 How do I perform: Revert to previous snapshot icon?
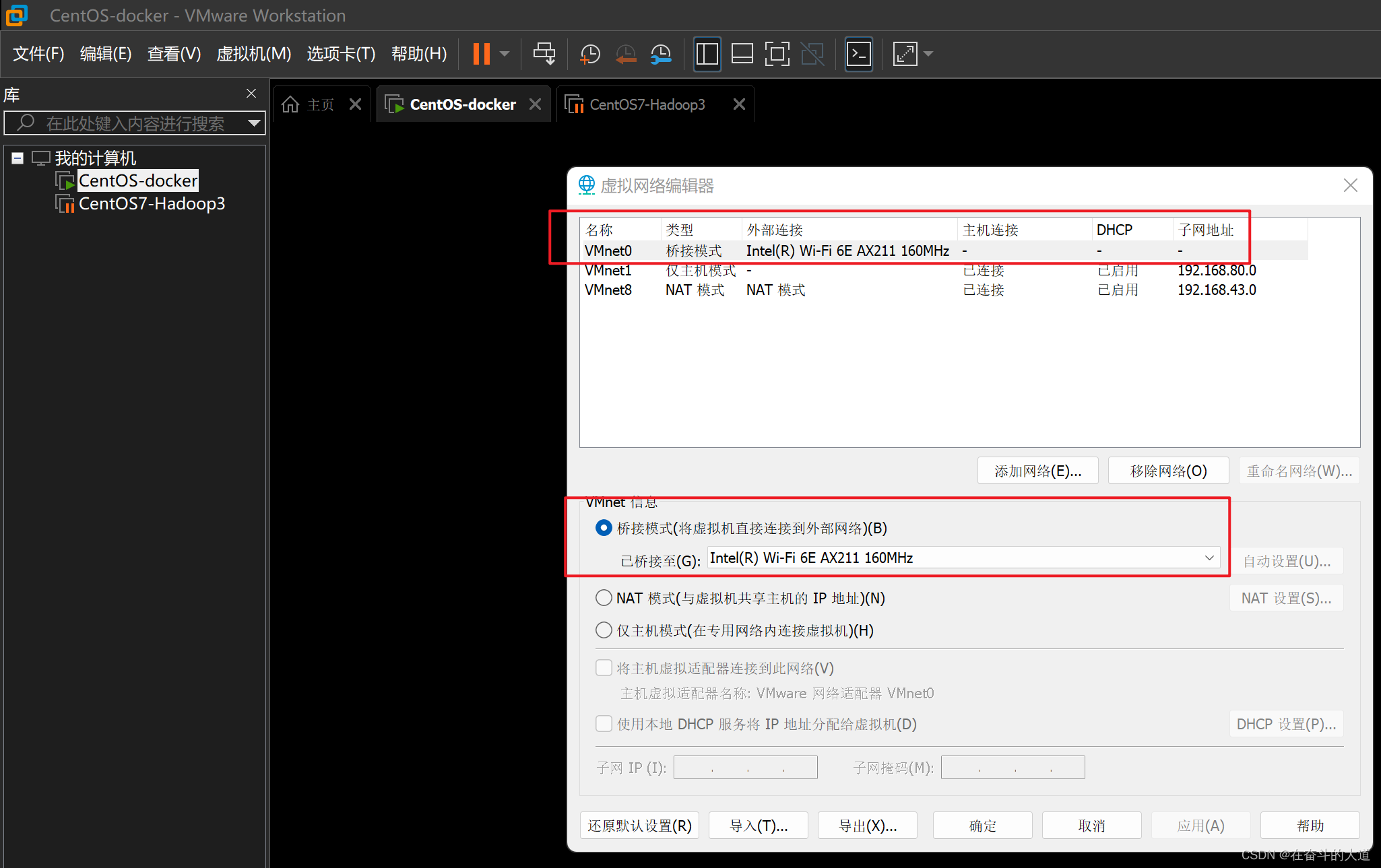point(626,54)
